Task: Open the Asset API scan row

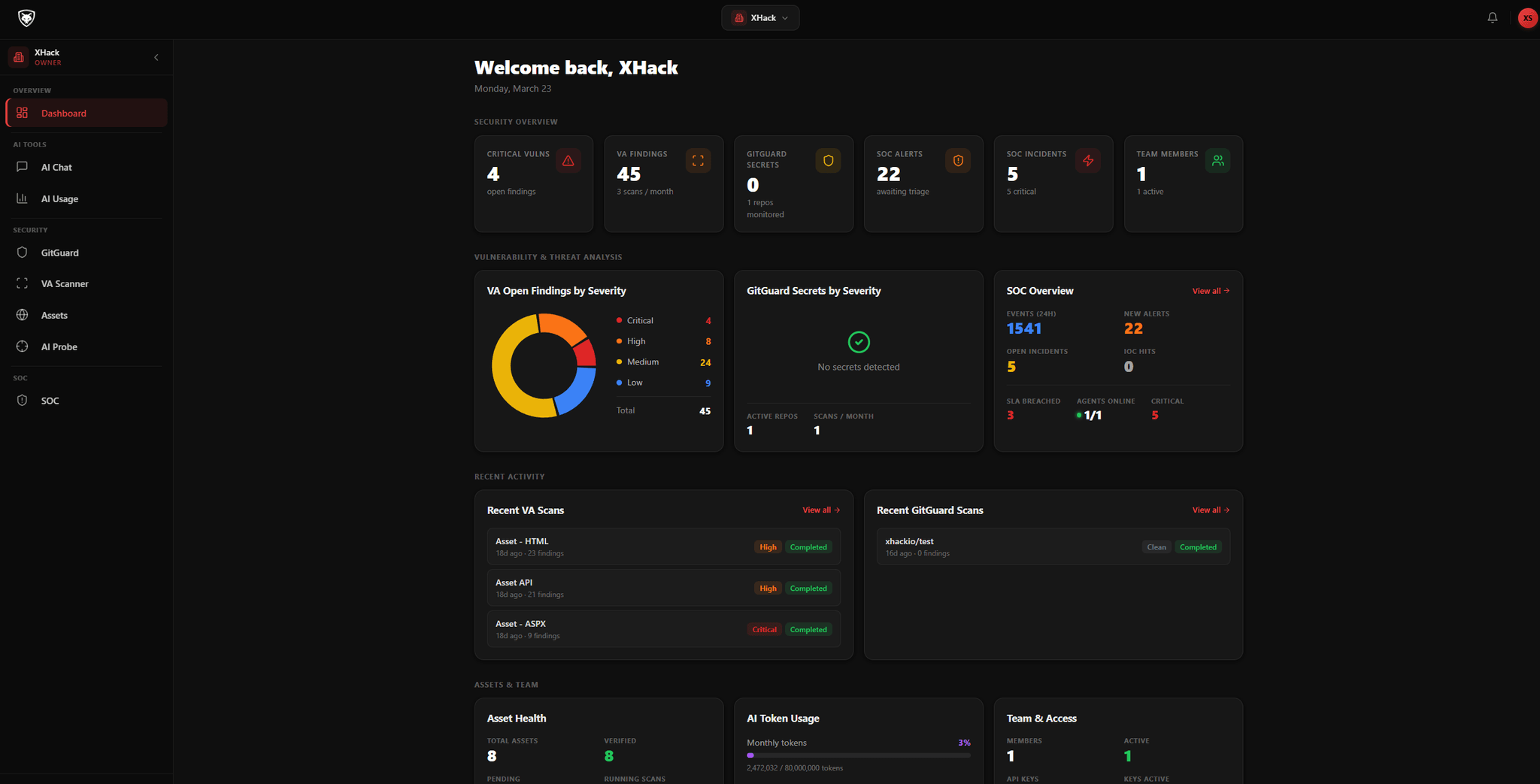Action: pyautogui.click(x=664, y=588)
